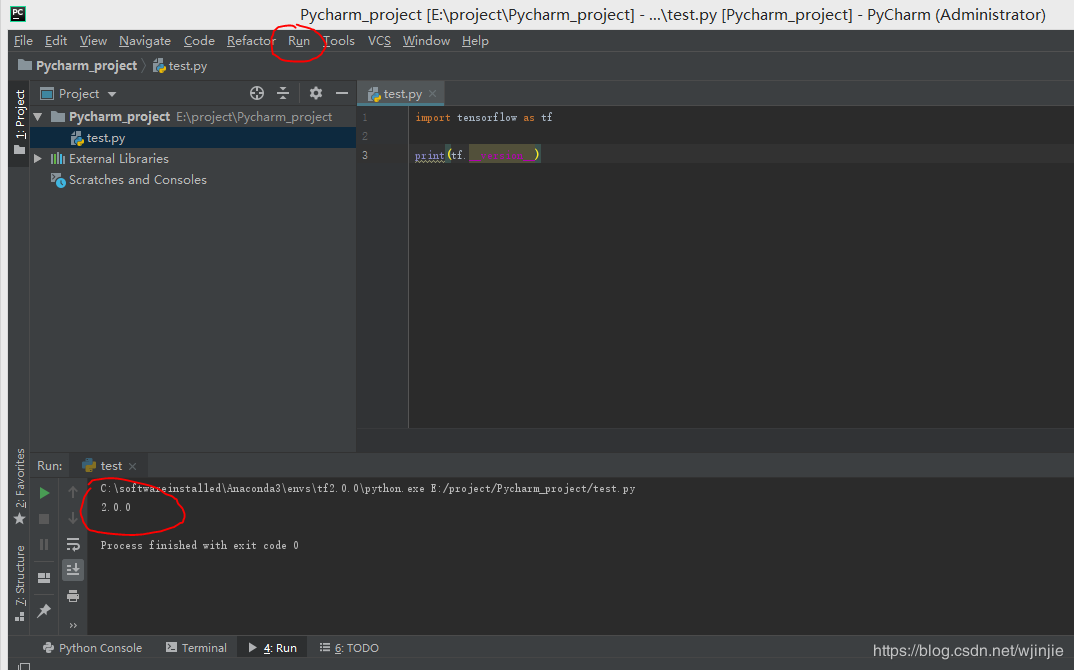Open Project panel settings gear
The height and width of the screenshot is (670, 1074).
click(x=316, y=93)
